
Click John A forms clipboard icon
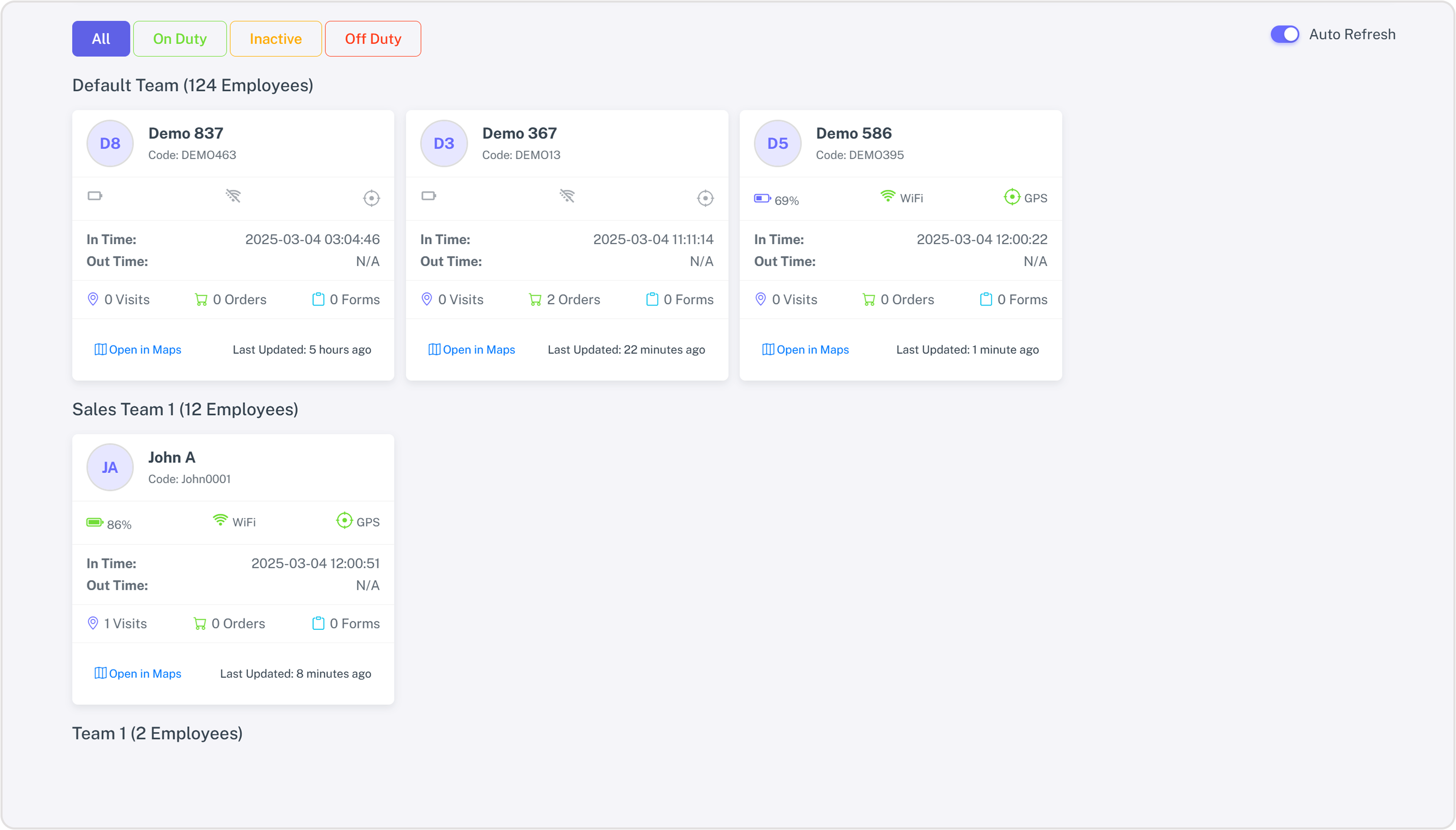tap(319, 623)
